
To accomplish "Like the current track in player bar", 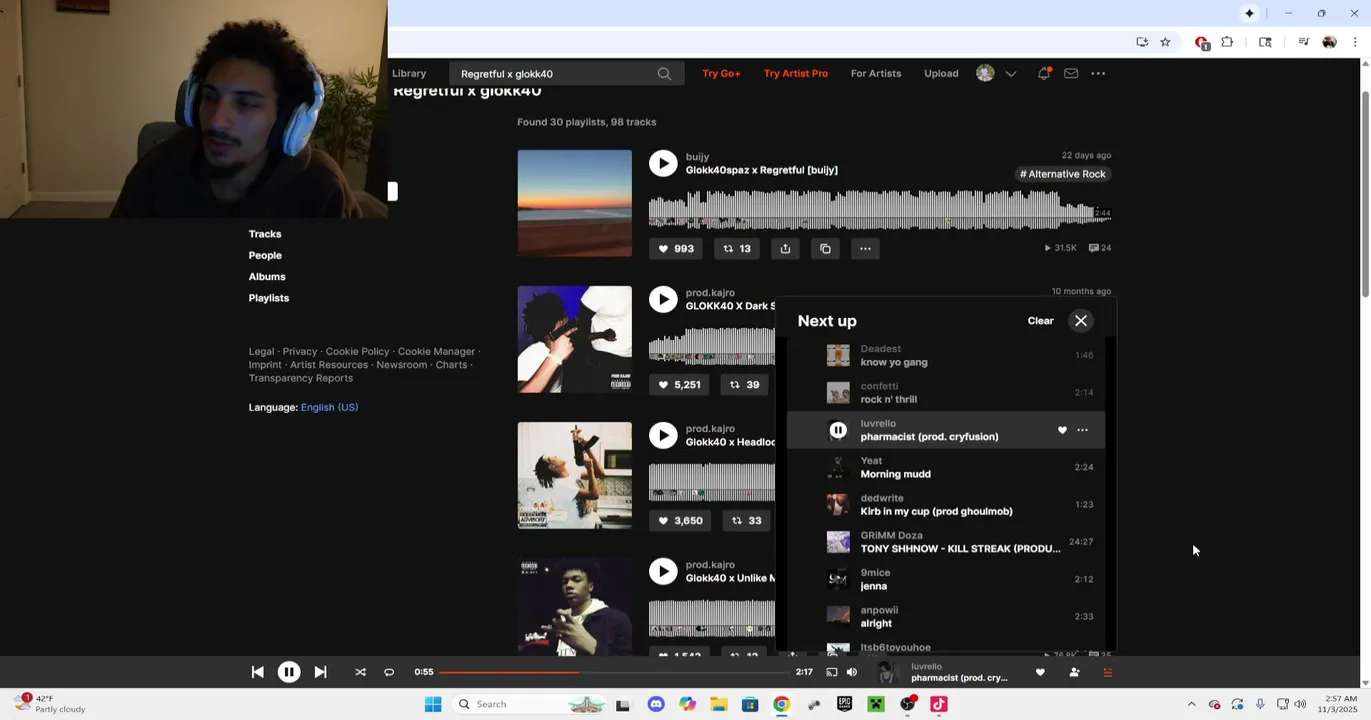I will (x=1040, y=672).
